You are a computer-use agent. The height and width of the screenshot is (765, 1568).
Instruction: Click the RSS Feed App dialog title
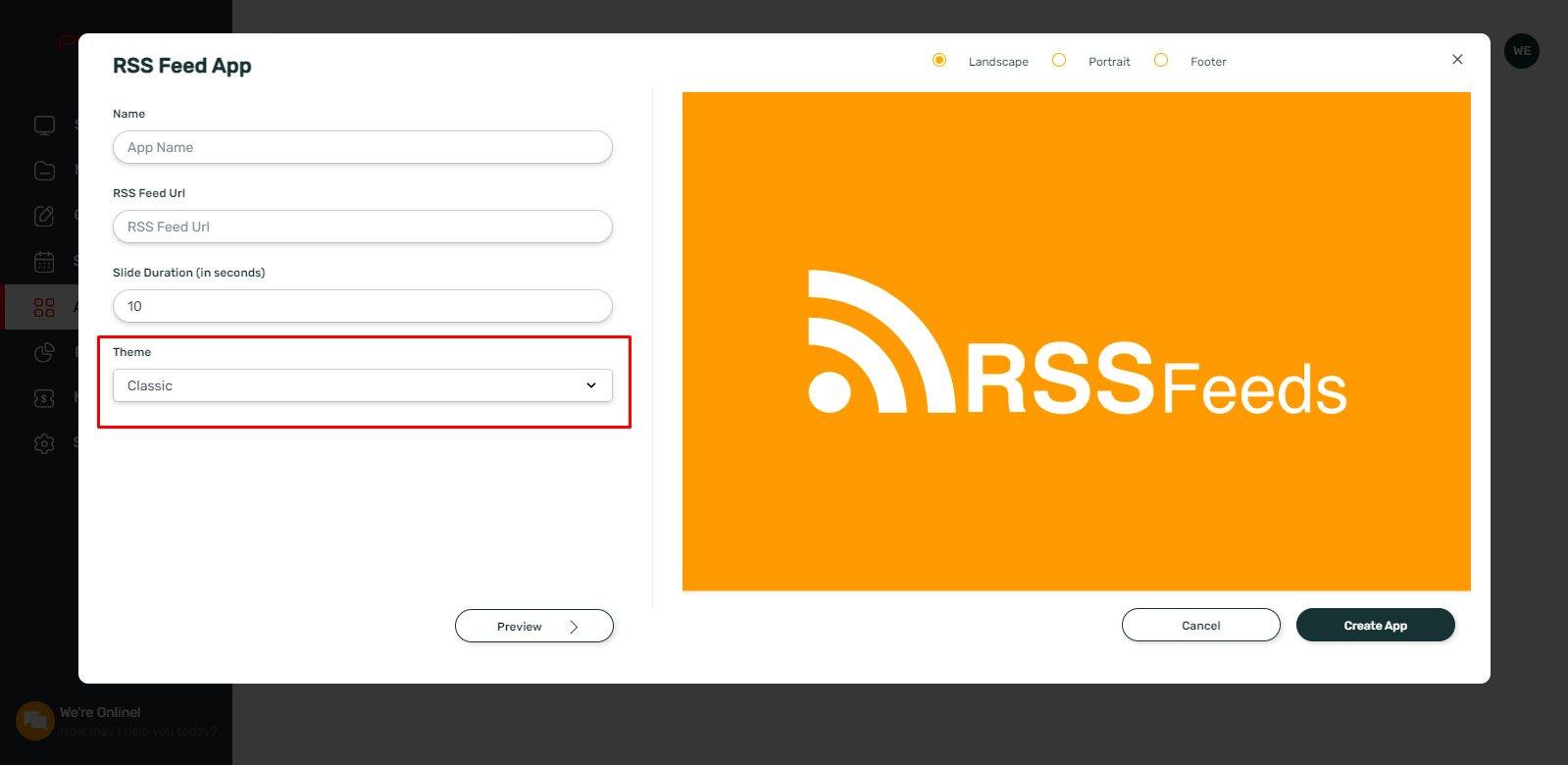[182, 66]
